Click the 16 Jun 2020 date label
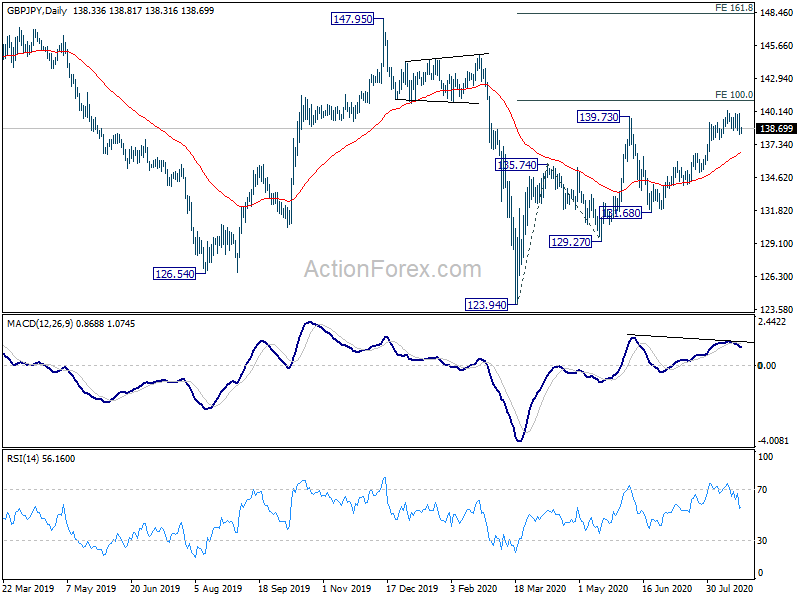The height and width of the screenshot is (600, 800). (x=667, y=589)
